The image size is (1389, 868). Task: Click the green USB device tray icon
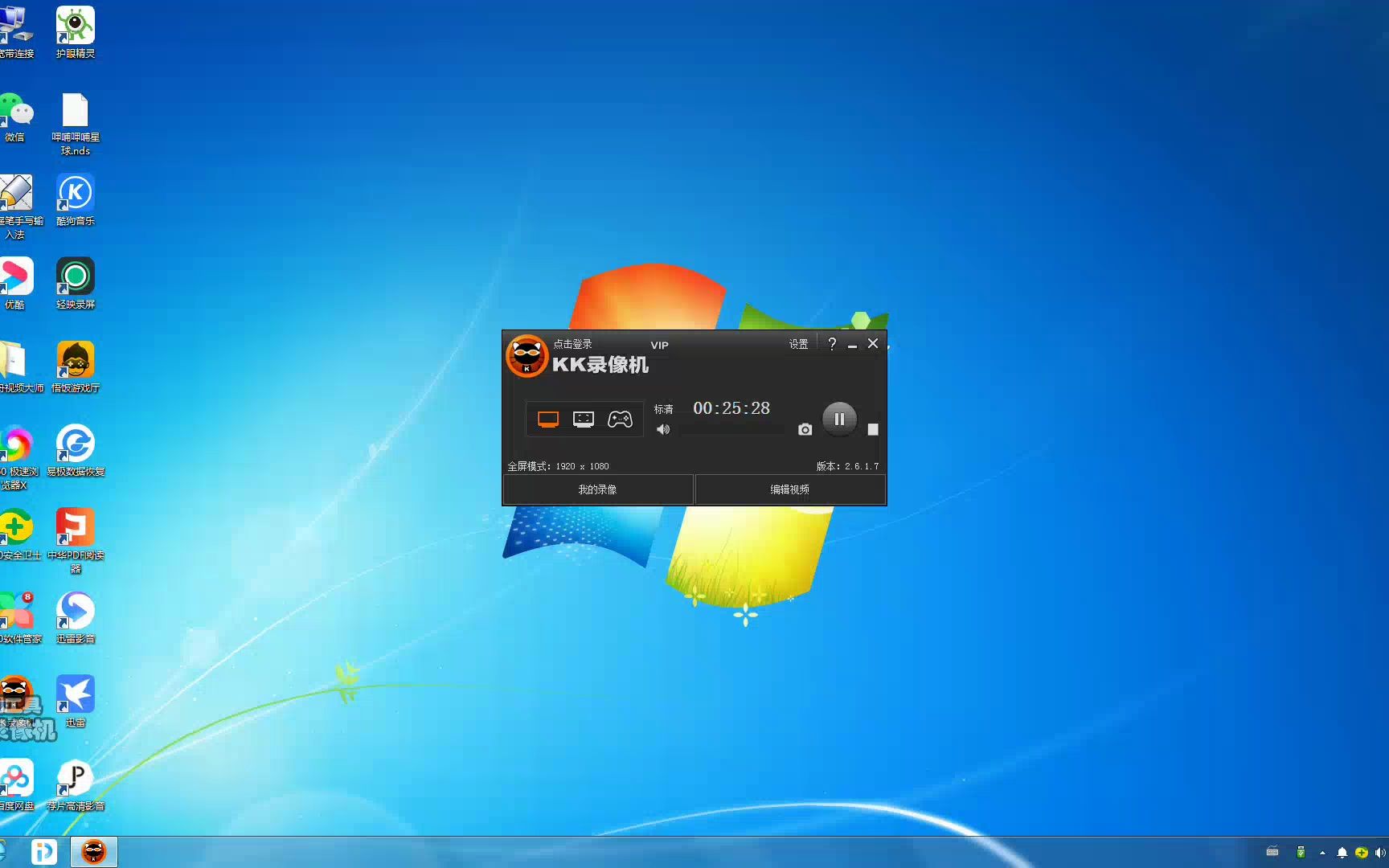click(x=1301, y=852)
